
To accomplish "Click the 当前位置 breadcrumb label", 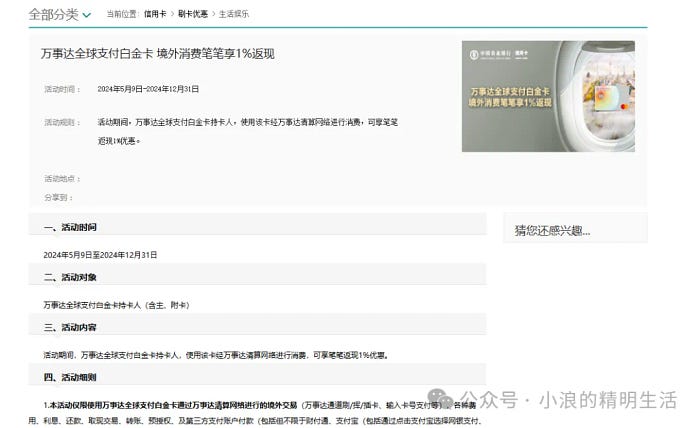I will [123, 14].
